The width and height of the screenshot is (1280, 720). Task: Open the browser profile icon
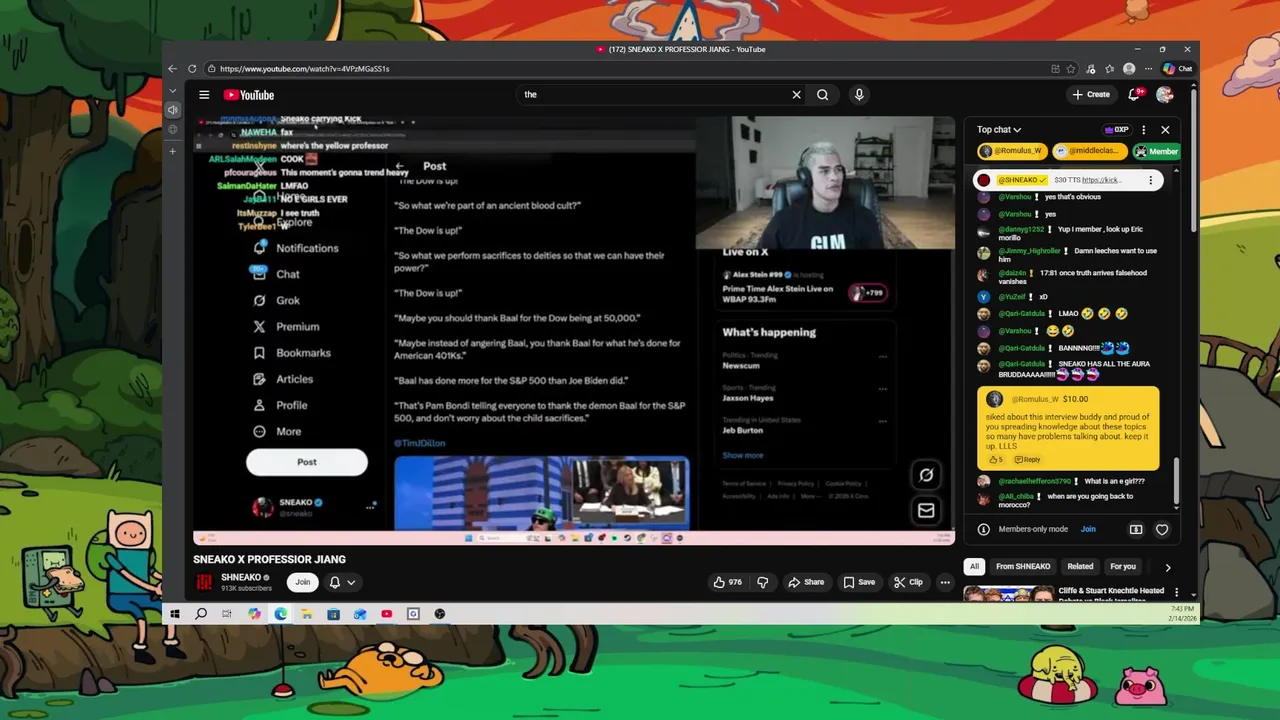(x=1129, y=69)
